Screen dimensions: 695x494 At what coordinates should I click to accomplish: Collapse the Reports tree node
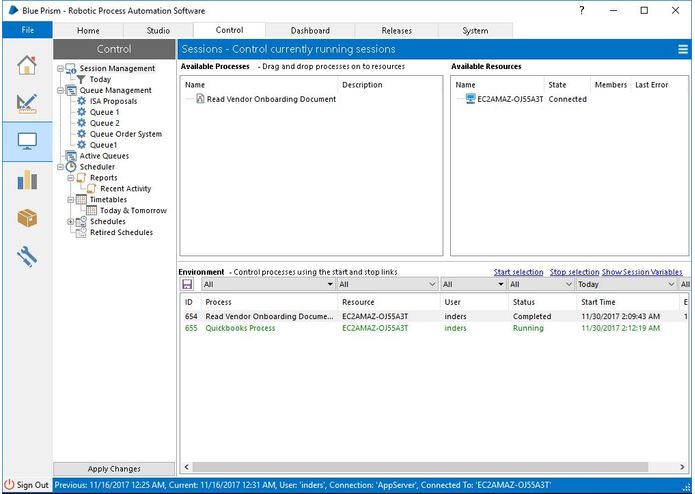tap(70, 178)
